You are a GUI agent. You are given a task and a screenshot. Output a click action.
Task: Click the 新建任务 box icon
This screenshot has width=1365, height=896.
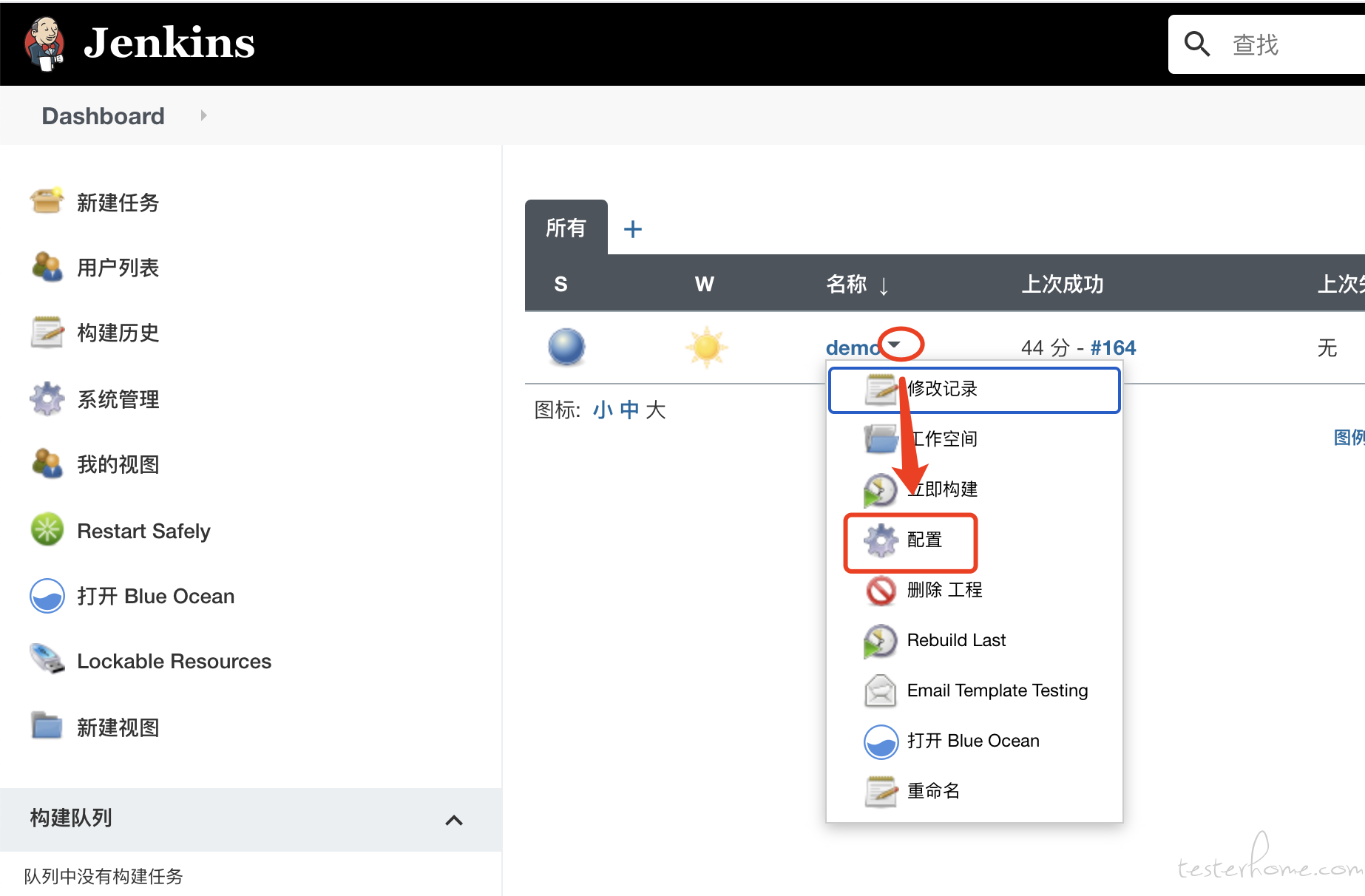coord(47,201)
